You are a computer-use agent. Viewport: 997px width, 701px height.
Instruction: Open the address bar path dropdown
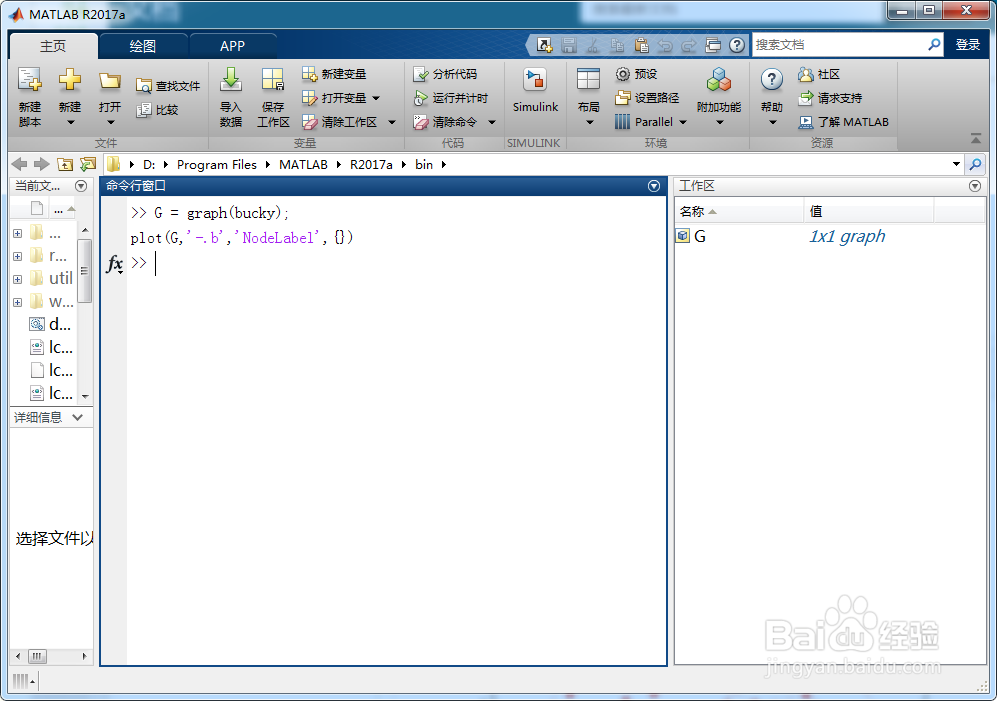956,164
